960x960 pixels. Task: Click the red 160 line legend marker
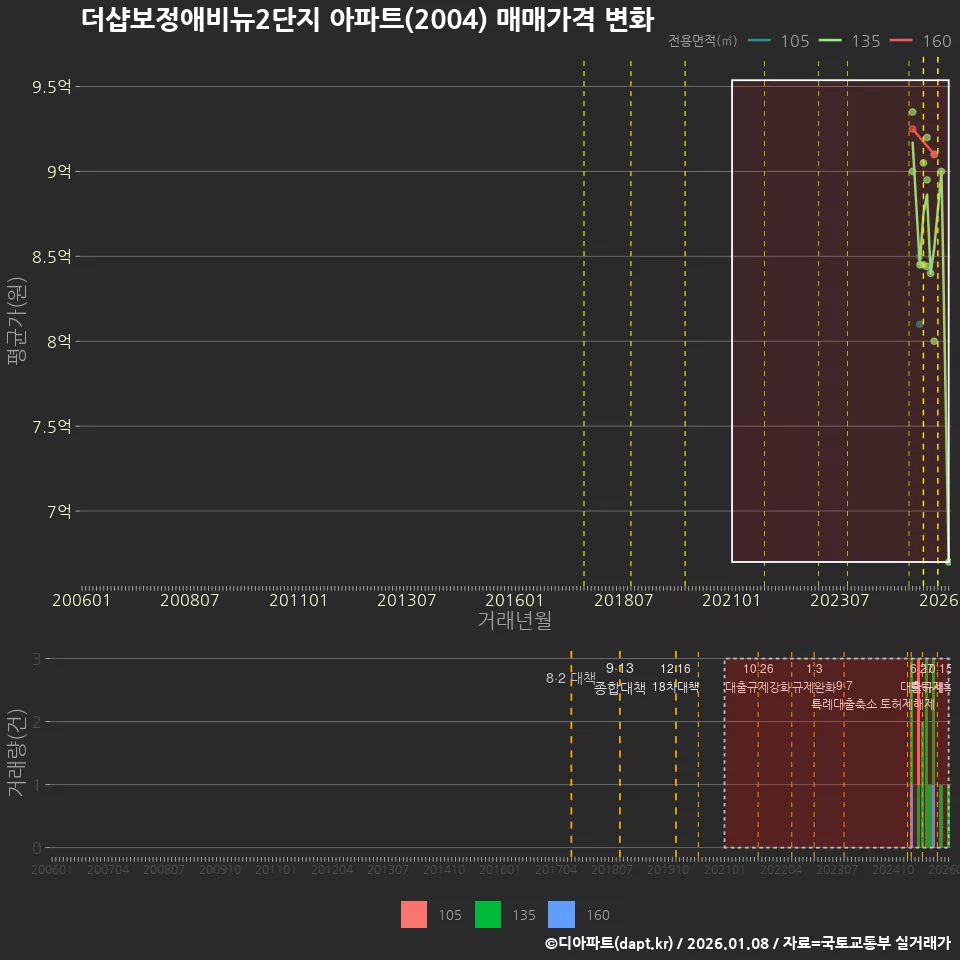click(x=902, y=41)
